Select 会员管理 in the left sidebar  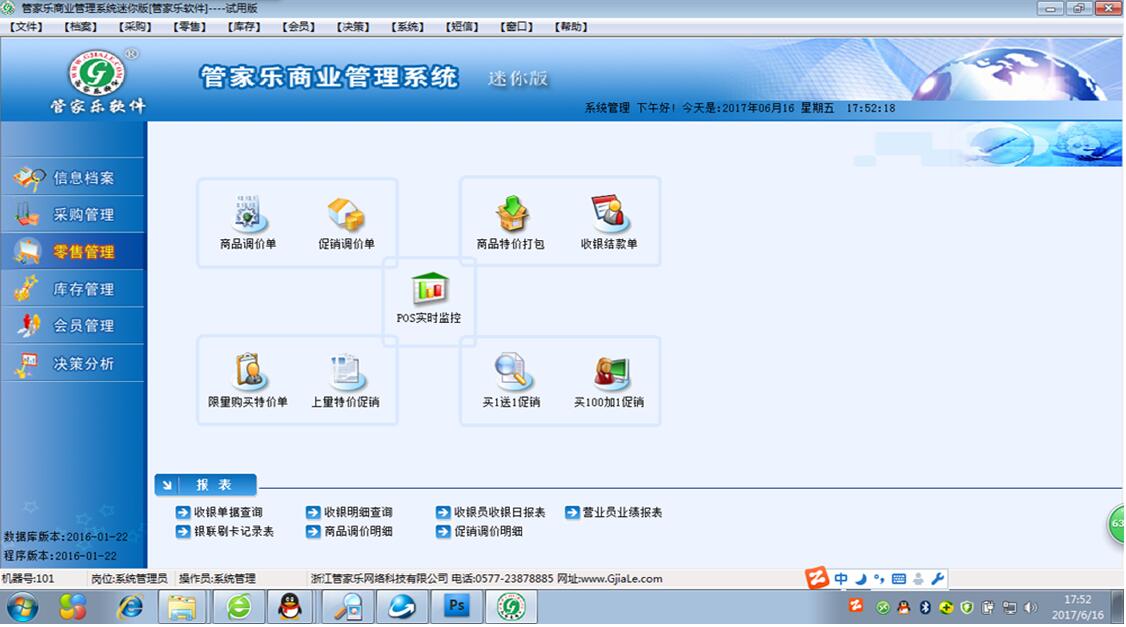73,325
